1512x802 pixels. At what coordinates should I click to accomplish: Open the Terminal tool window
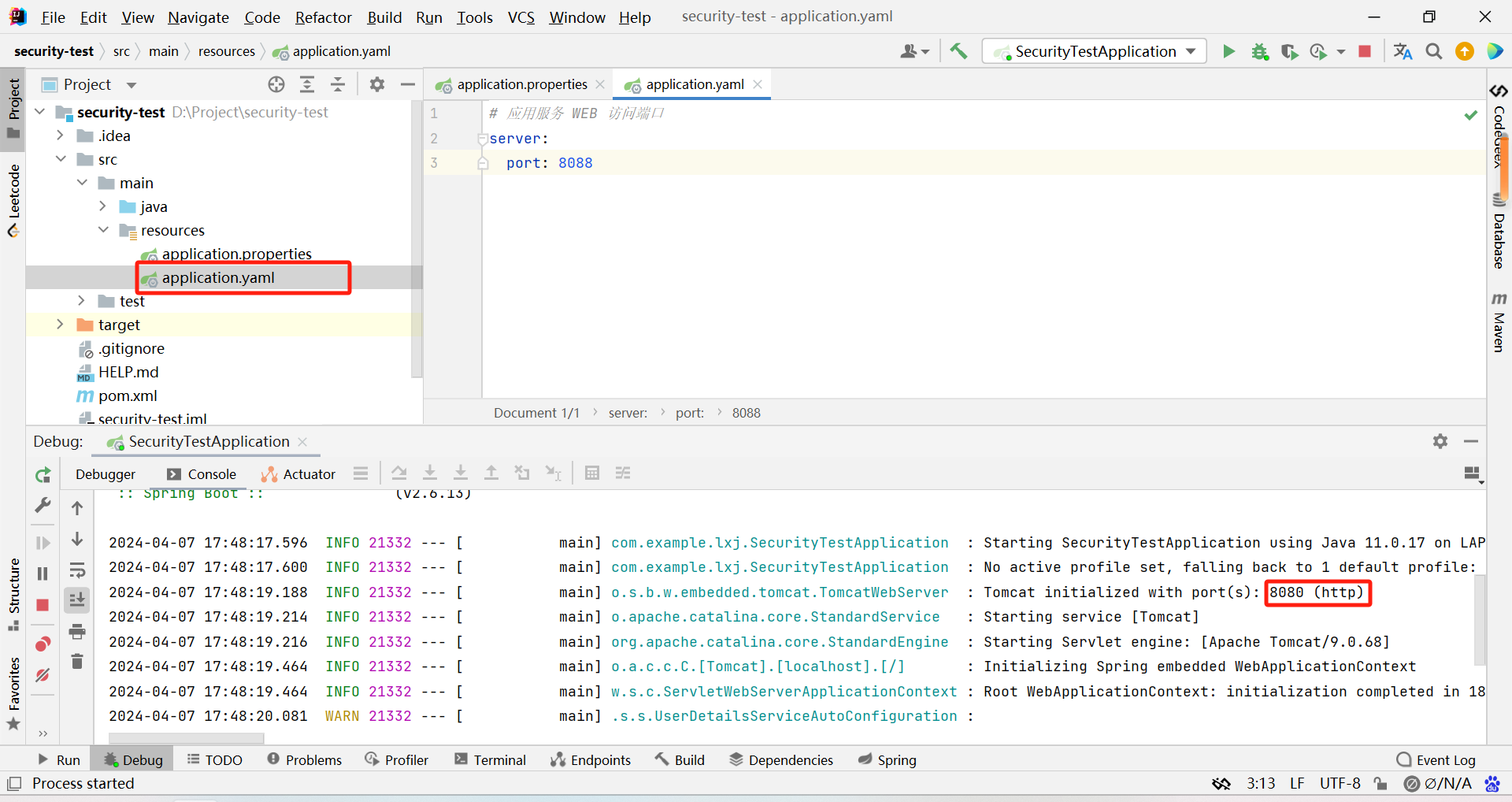(x=490, y=760)
